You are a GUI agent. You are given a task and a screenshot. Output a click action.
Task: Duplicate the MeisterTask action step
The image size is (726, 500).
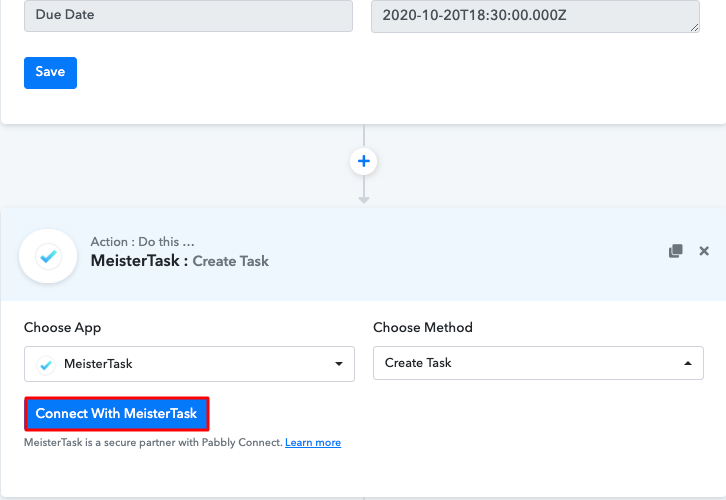[x=676, y=251]
